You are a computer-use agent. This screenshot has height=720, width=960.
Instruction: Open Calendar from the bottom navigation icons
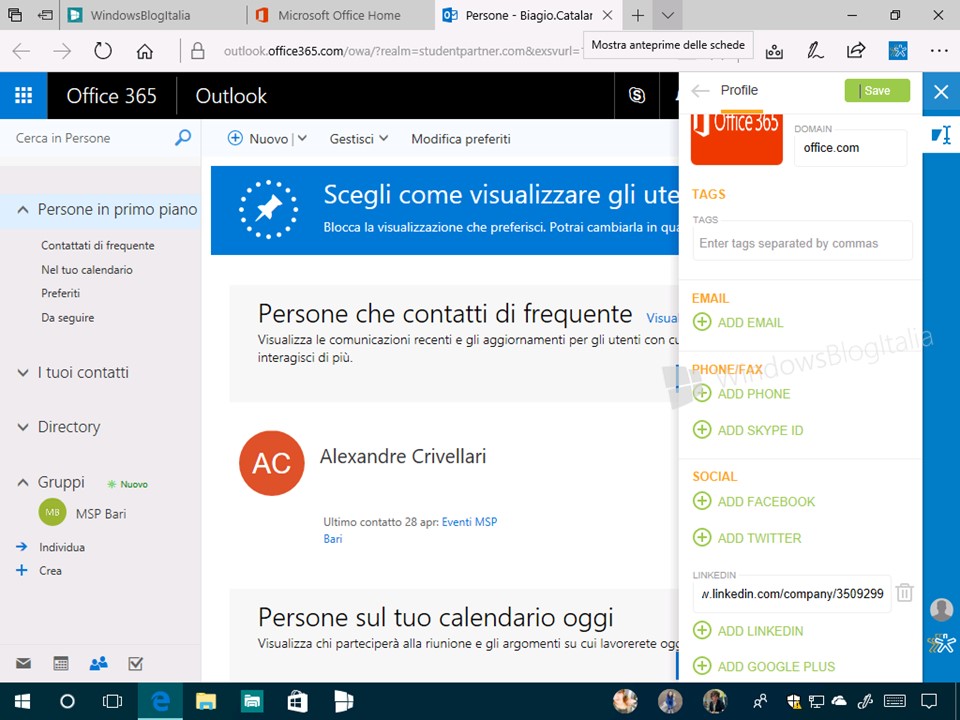point(61,663)
